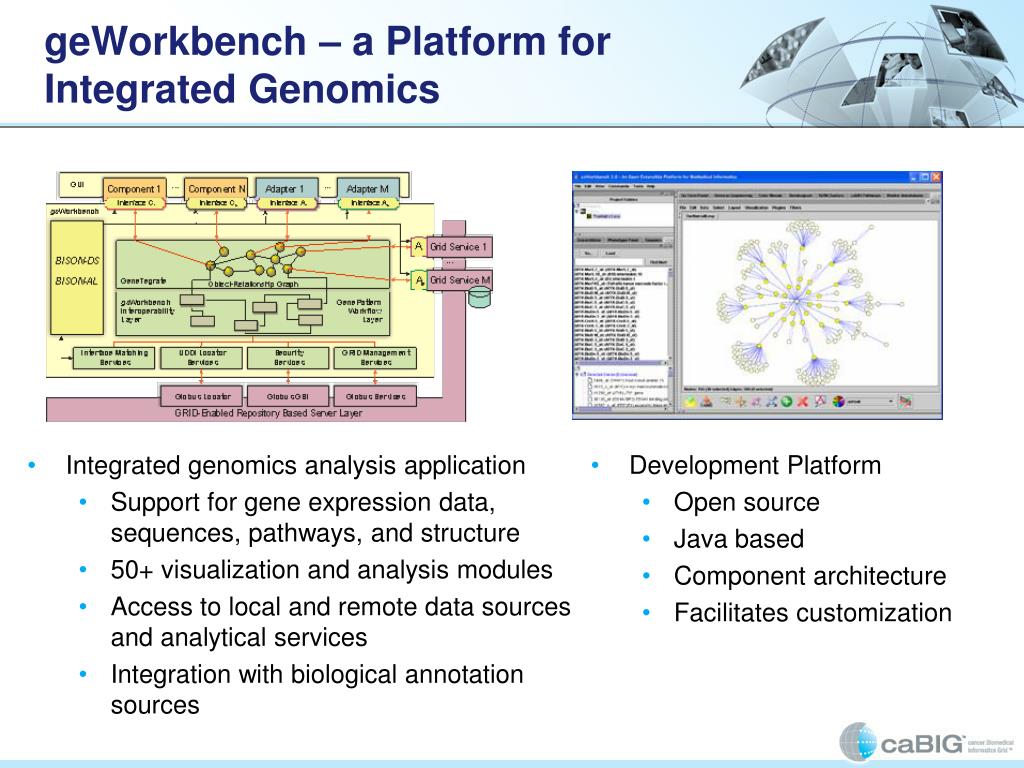This screenshot has height=768, width=1024.
Task: Open the Help menu in the geWorkbench window
Action: click(x=650, y=186)
